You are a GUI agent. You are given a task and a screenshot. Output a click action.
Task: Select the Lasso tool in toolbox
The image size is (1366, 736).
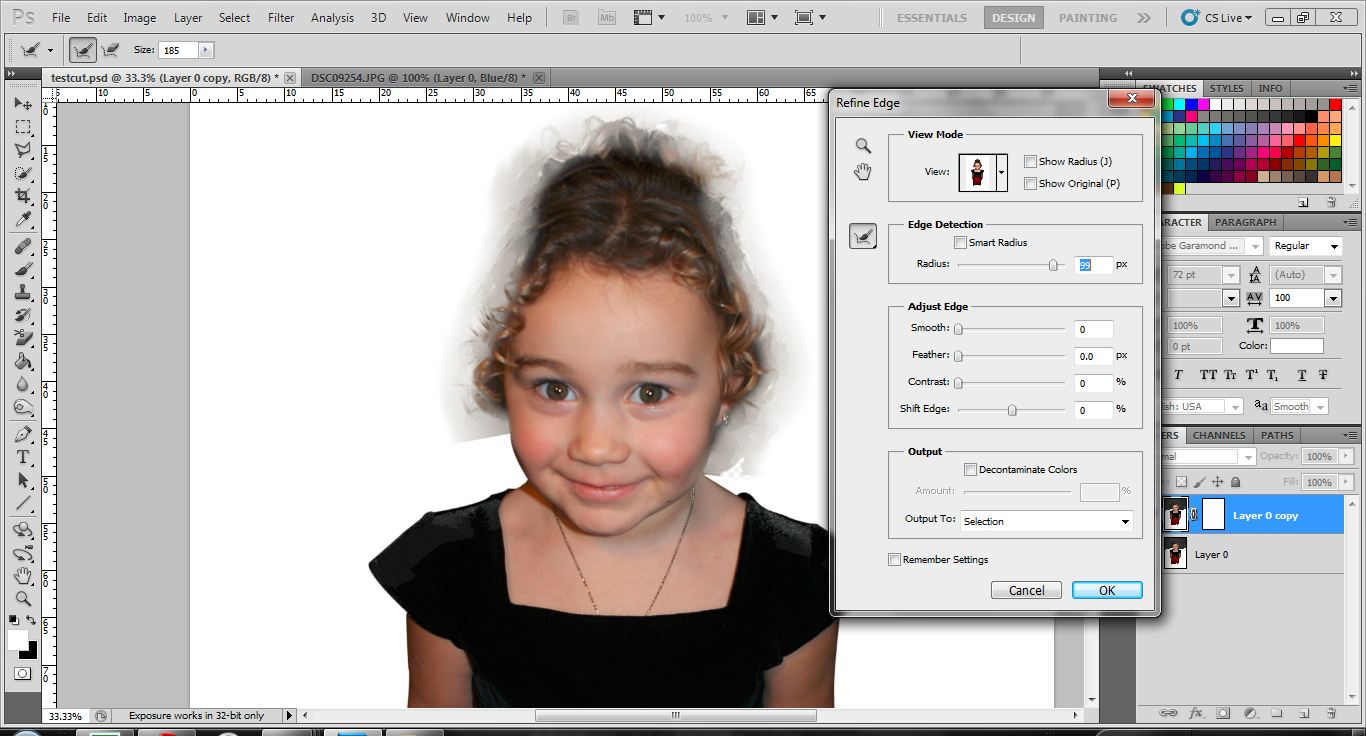[23, 150]
